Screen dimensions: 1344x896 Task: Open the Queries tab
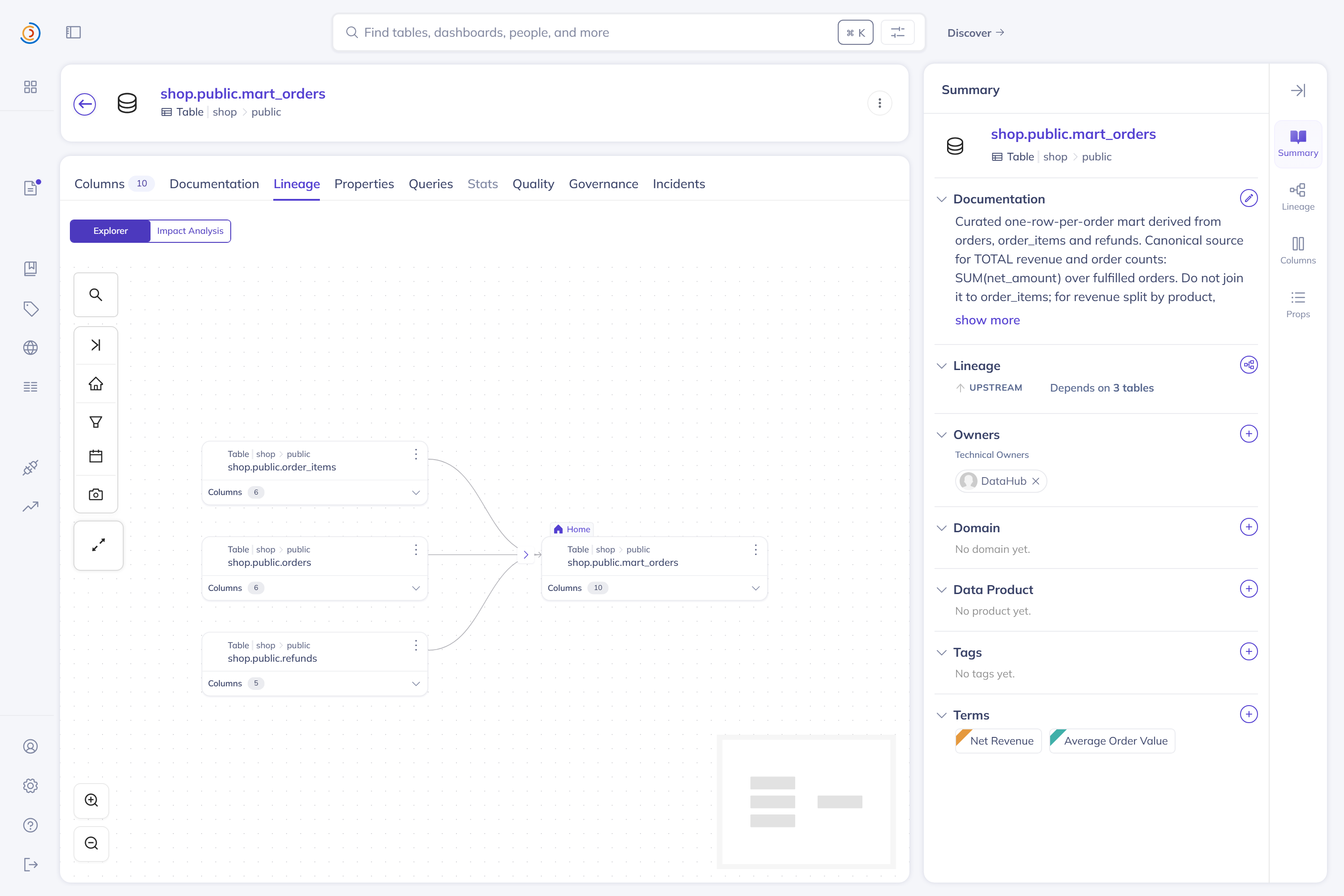coord(431,184)
